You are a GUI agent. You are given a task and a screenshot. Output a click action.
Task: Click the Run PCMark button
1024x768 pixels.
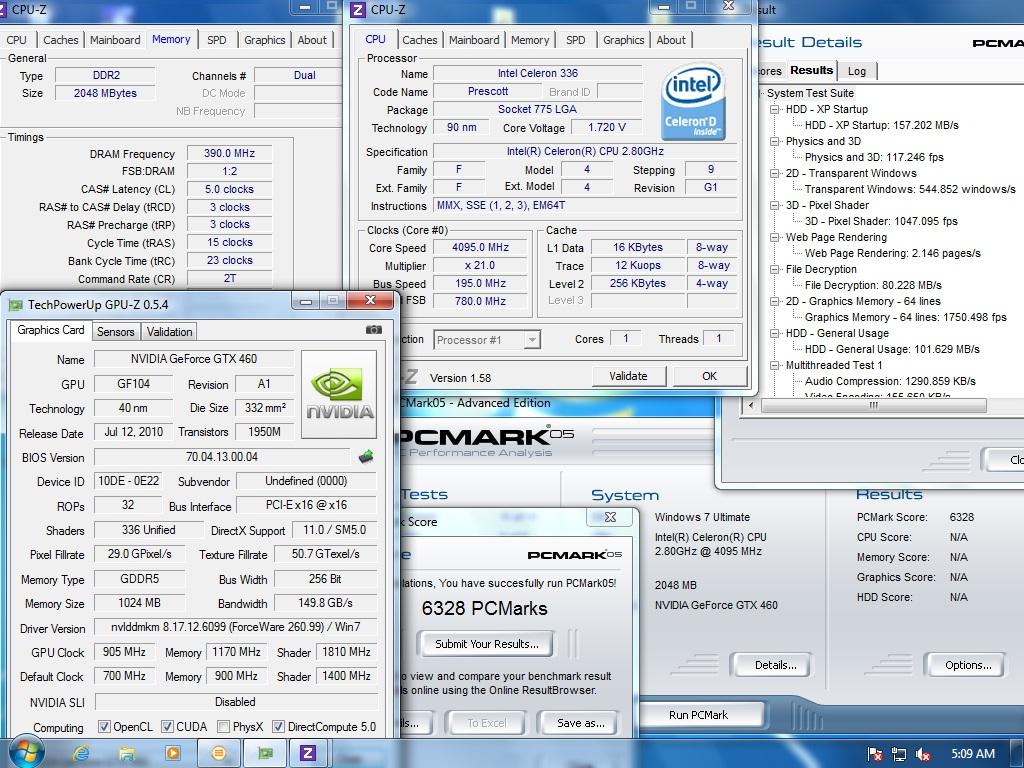tap(698, 715)
